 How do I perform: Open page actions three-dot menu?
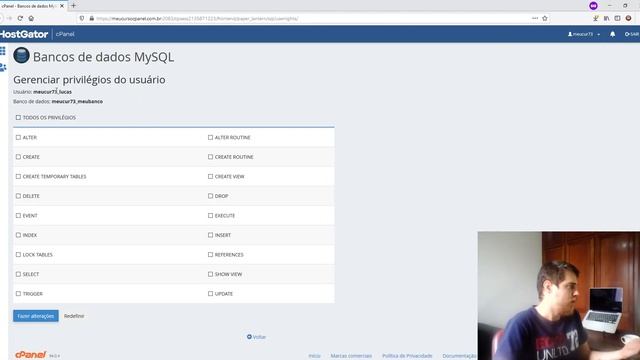pos(535,18)
